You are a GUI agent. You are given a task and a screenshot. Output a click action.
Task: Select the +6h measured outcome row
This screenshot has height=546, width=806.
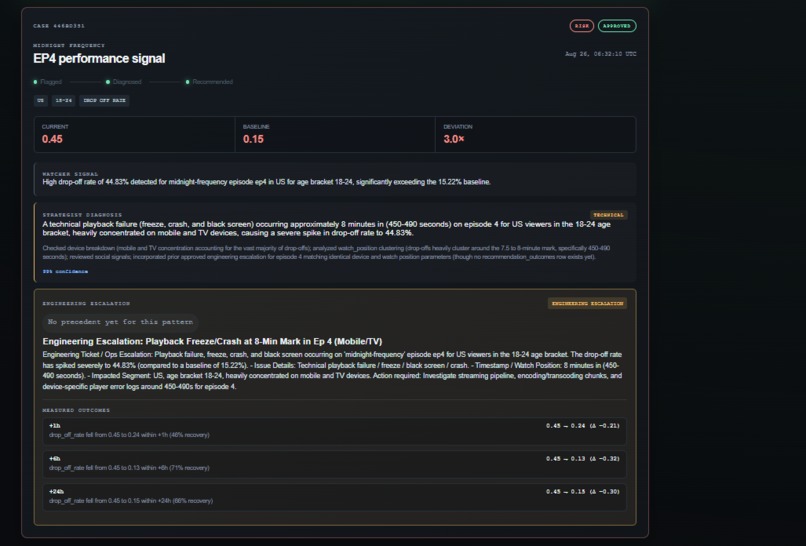click(335, 464)
